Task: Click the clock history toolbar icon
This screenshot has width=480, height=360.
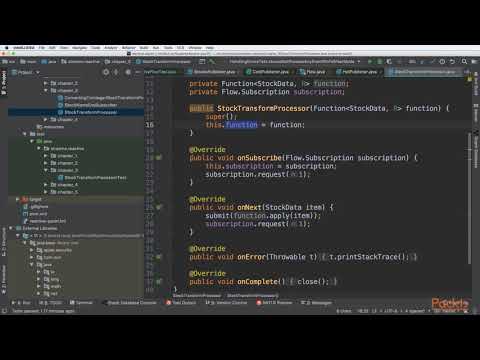Action: (x=442, y=62)
